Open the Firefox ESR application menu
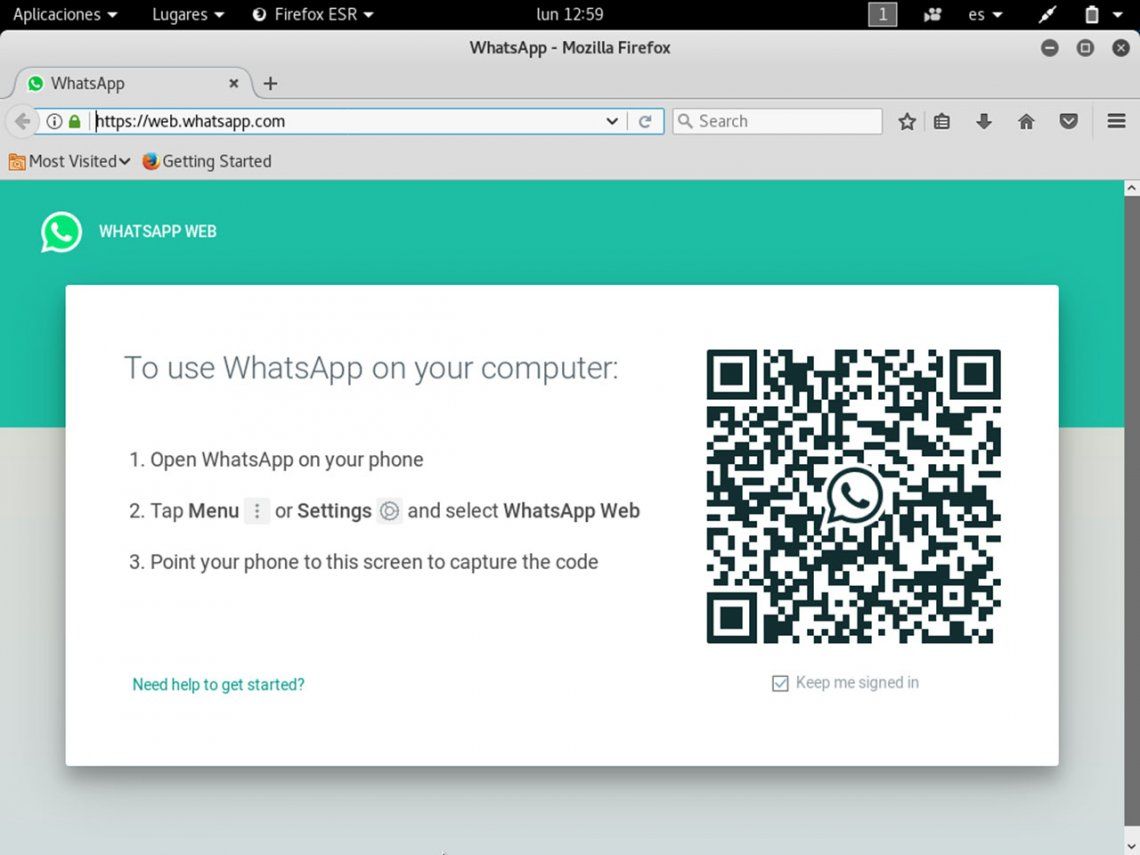The image size is (1140, 855). 313,15
